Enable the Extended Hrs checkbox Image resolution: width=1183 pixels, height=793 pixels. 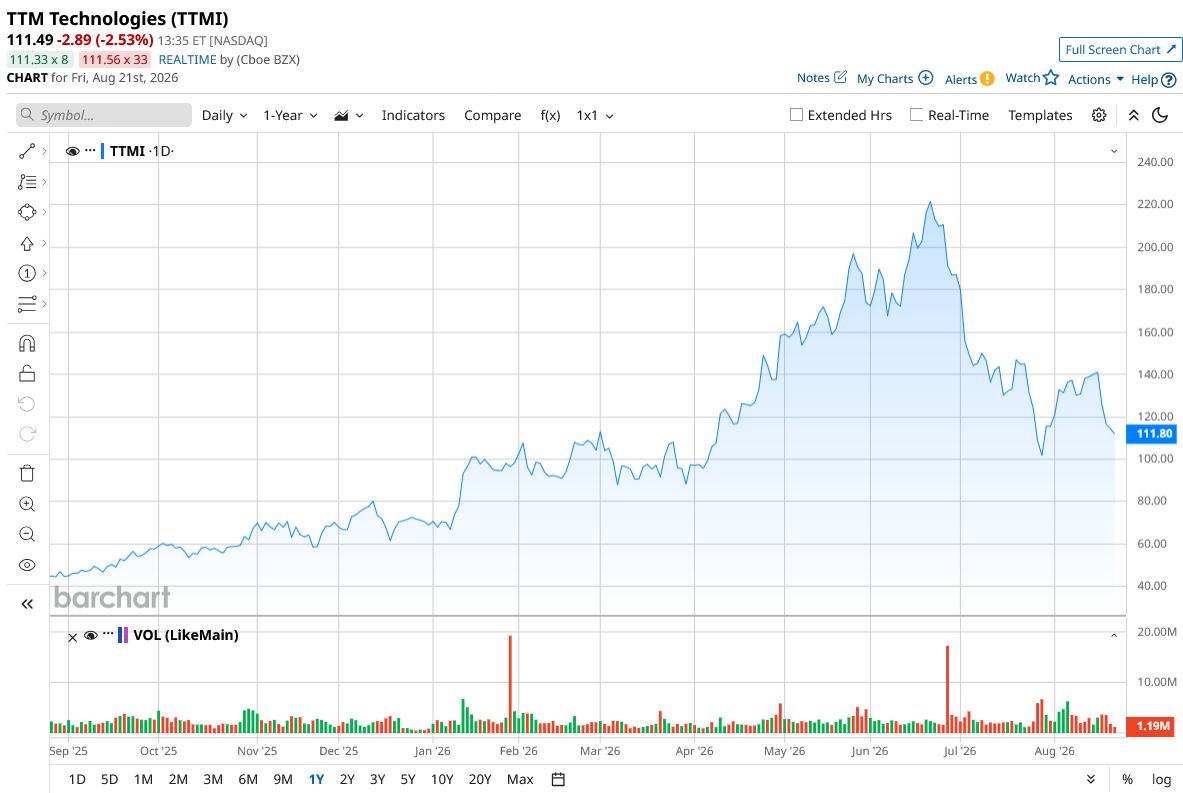coord(796,115)
